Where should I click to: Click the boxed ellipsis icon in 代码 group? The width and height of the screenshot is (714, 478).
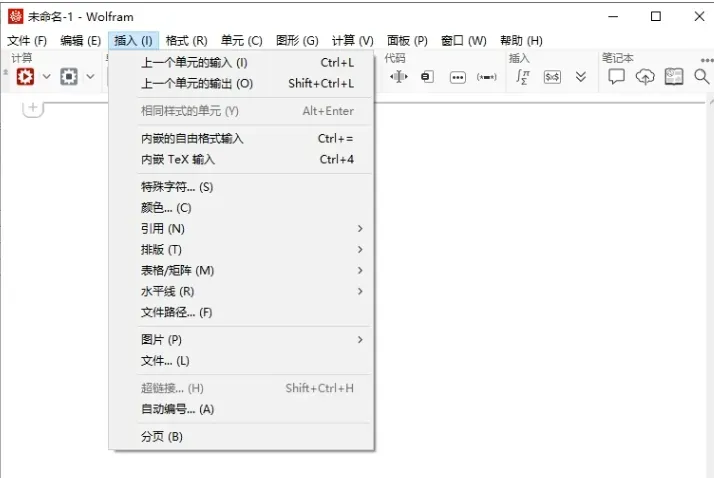[458, 77]
